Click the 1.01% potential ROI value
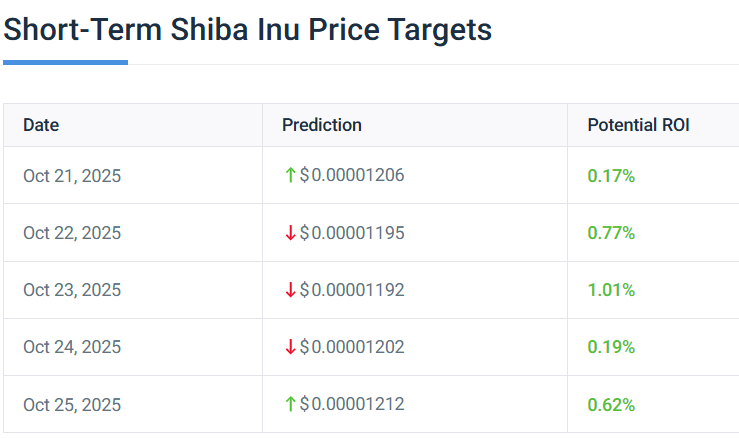 pos(611,290)
